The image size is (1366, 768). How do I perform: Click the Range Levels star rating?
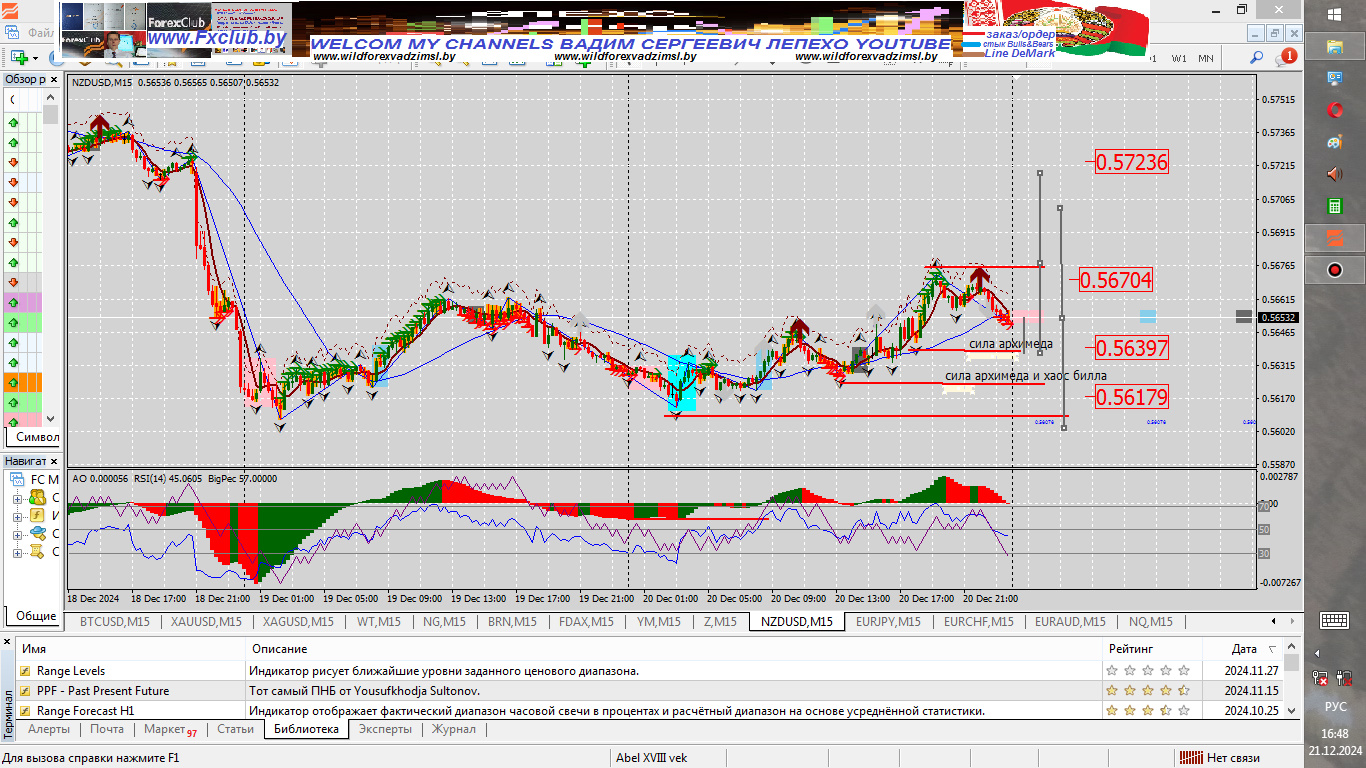pos(1148,671)
